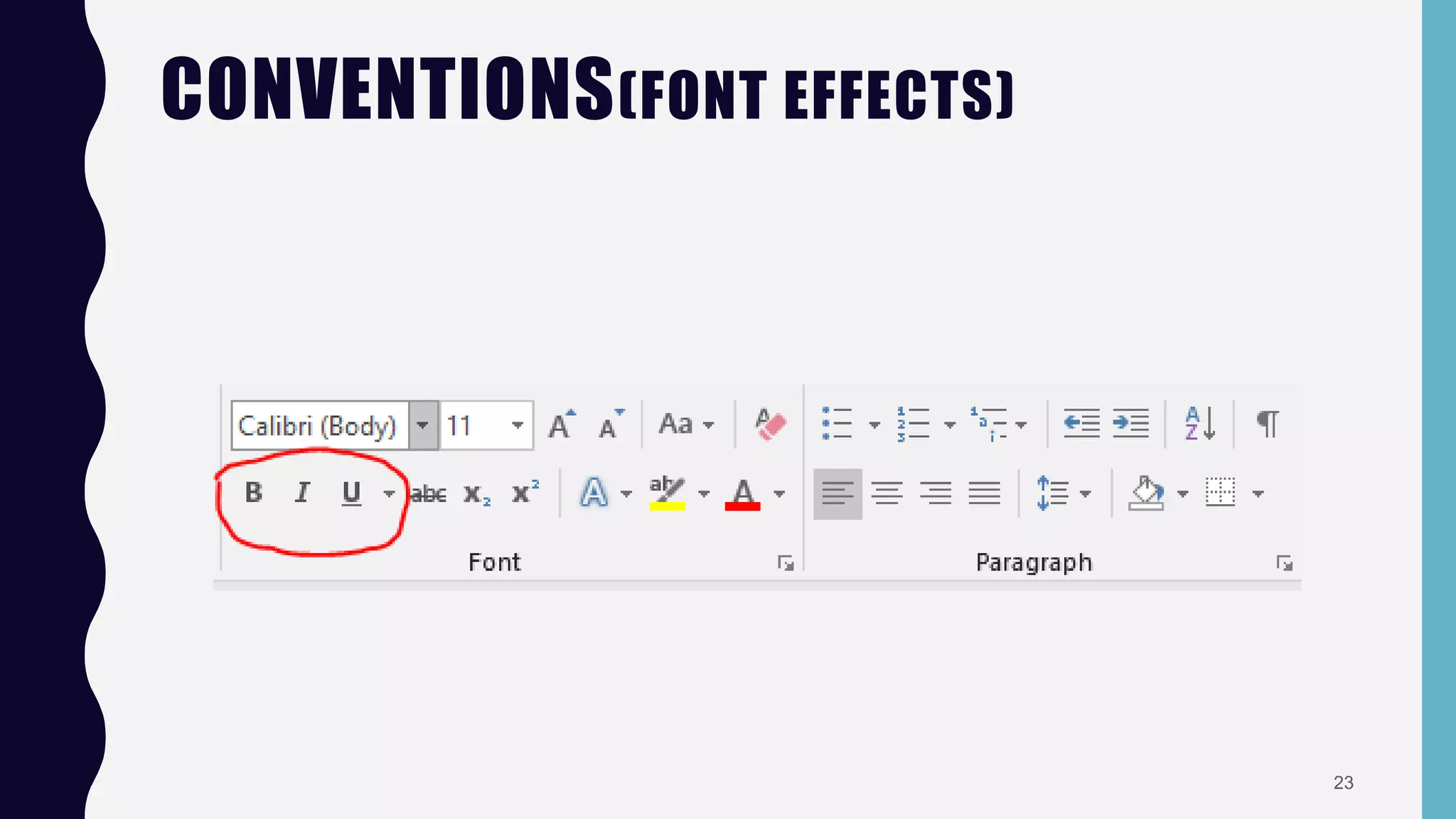Image resolution: width=1456 pixels, height=819 pixels.
Task: Click the Font group label
Action: point(494,562)
